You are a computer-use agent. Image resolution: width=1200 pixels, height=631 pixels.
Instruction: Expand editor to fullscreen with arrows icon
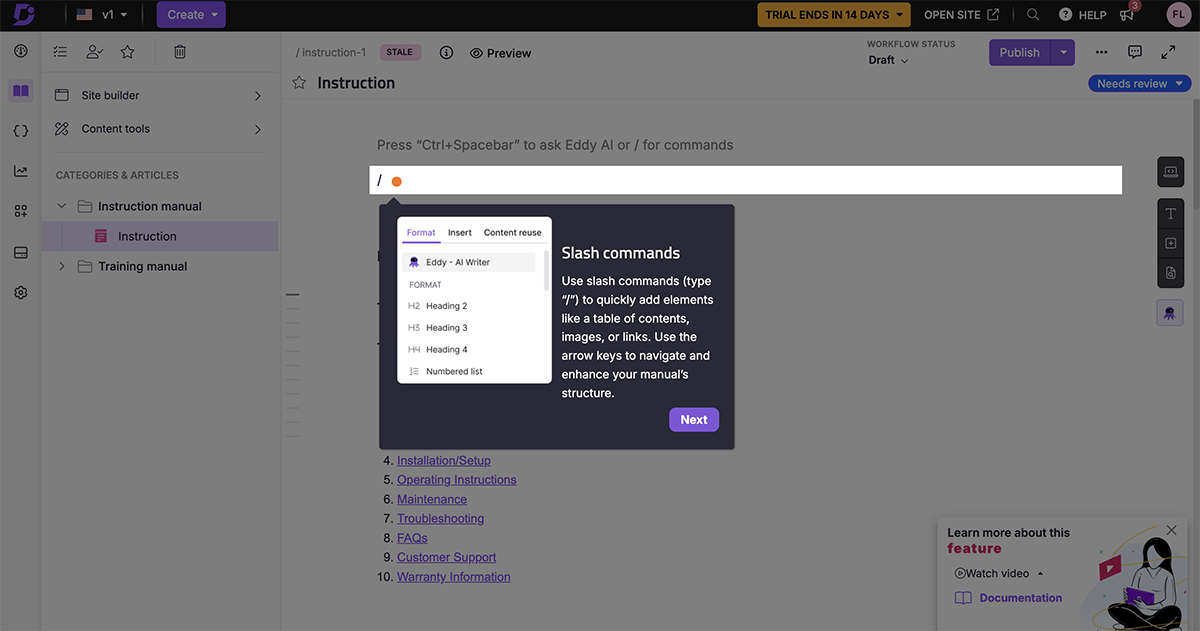tap(1168, 52)
